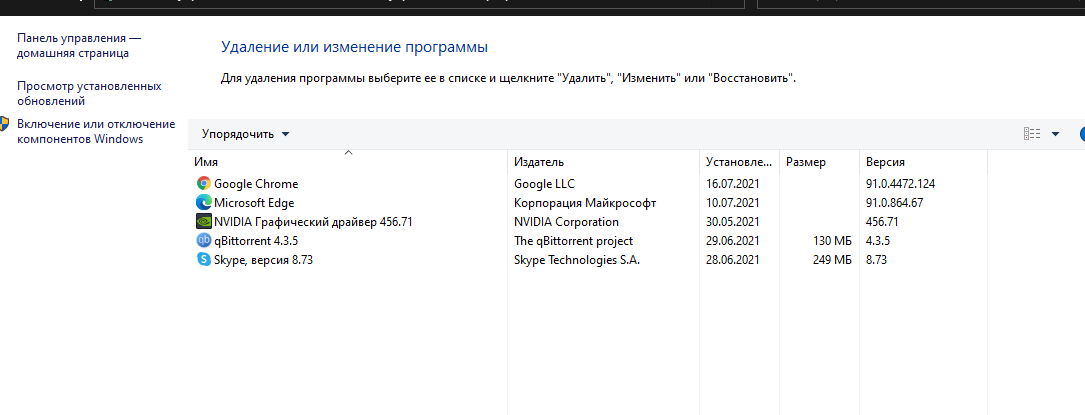Select the qBittorrent 4.3.5 entry name

coord(256,241)
